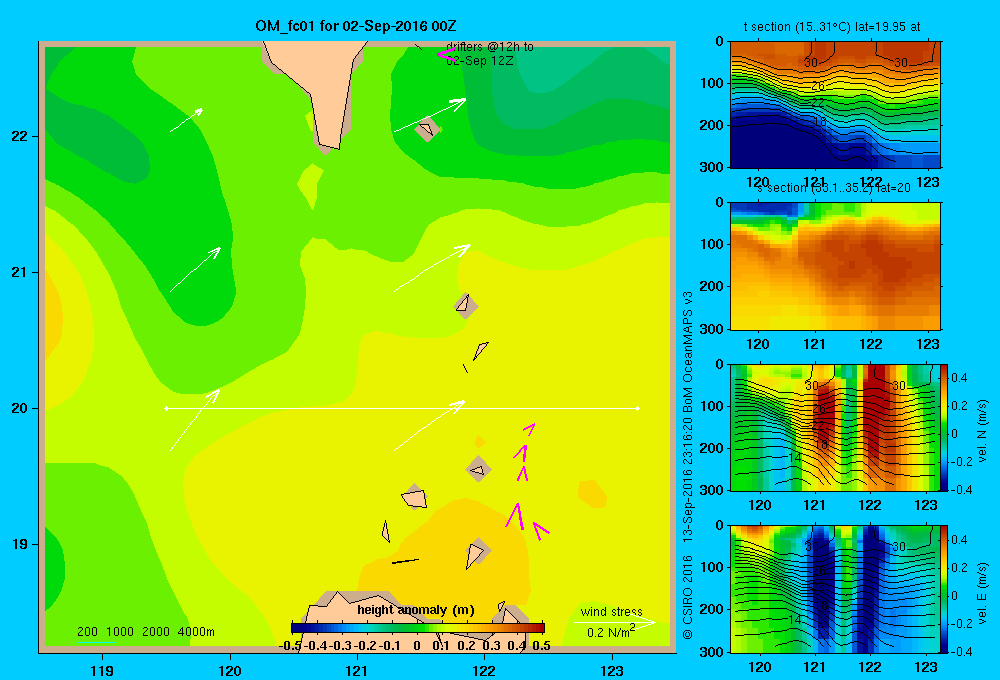1000x680 pixels.
Task: Click the 'wind stress' legend label
Action: pos(611,612)
